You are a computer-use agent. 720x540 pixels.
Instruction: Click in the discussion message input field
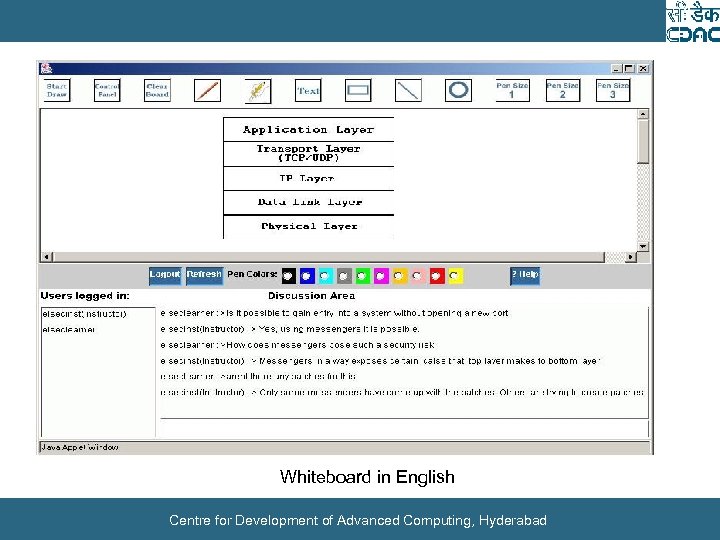point(404,429)
